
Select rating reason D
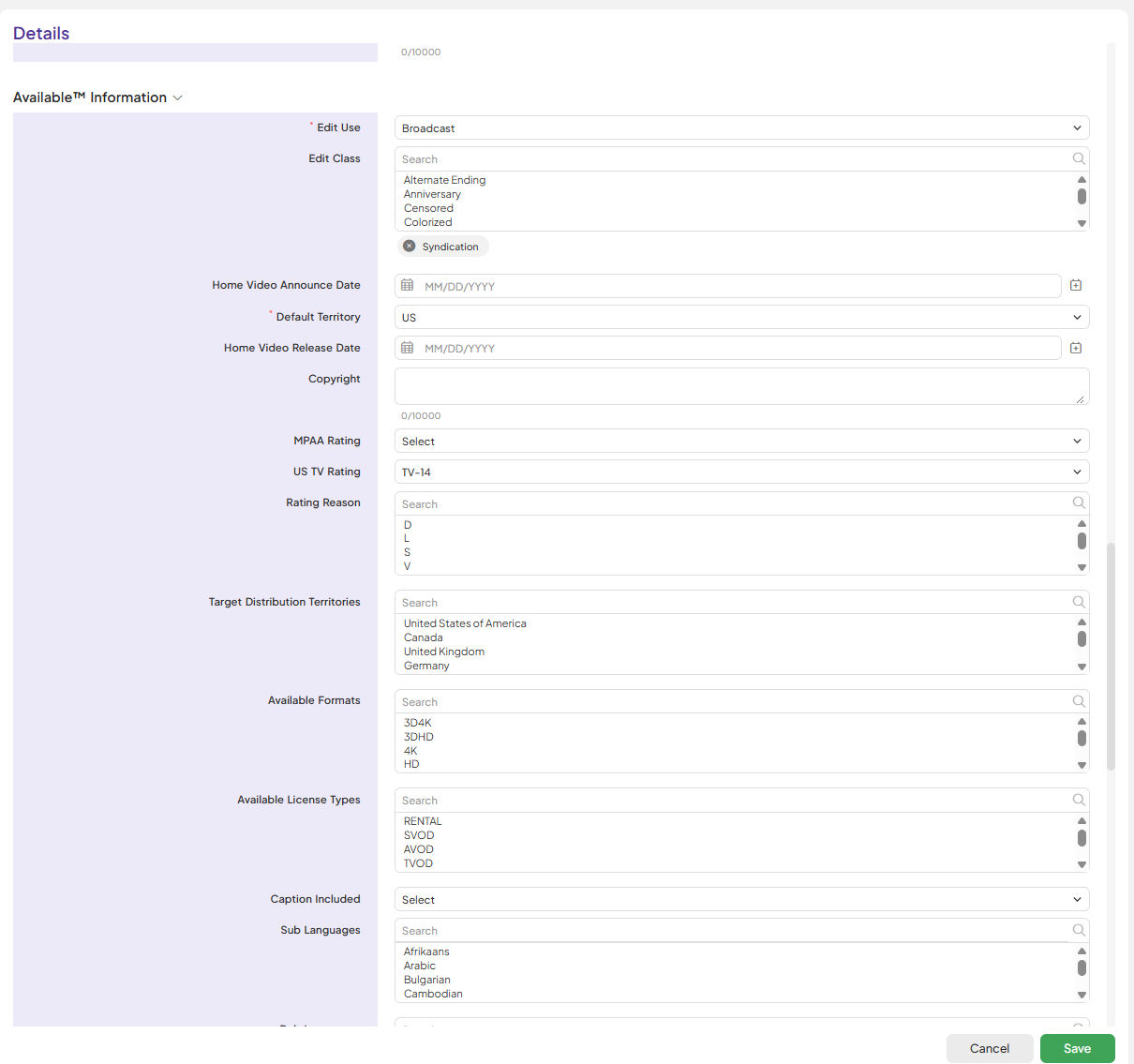pyautogui.click(x=408, y=525)
